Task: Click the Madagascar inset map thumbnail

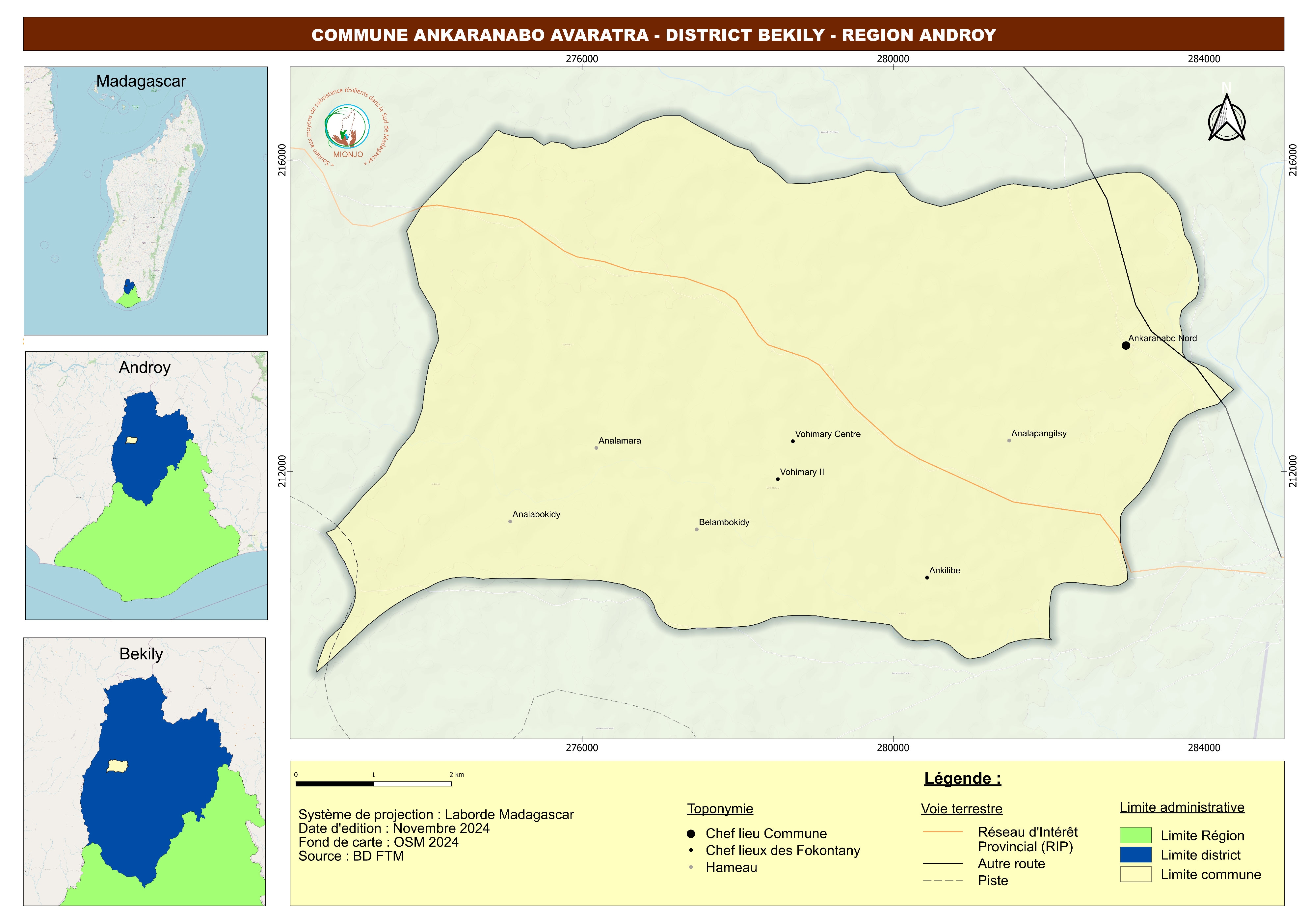Action: (145, 201)
